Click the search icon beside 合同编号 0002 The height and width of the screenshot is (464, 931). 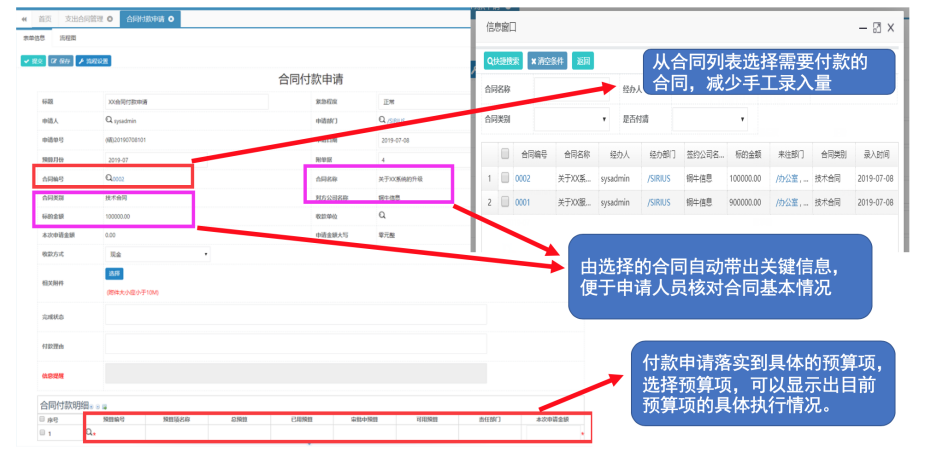[x=109, y=178]
